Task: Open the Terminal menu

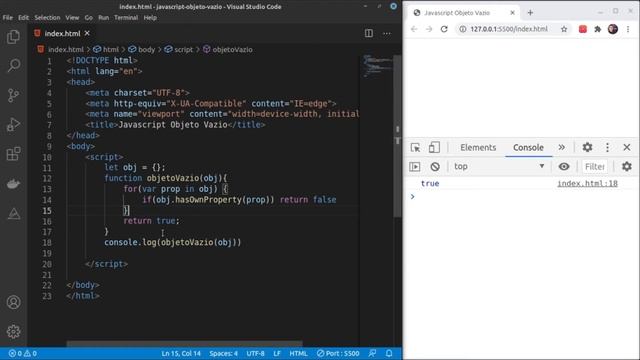Action: 126,18
